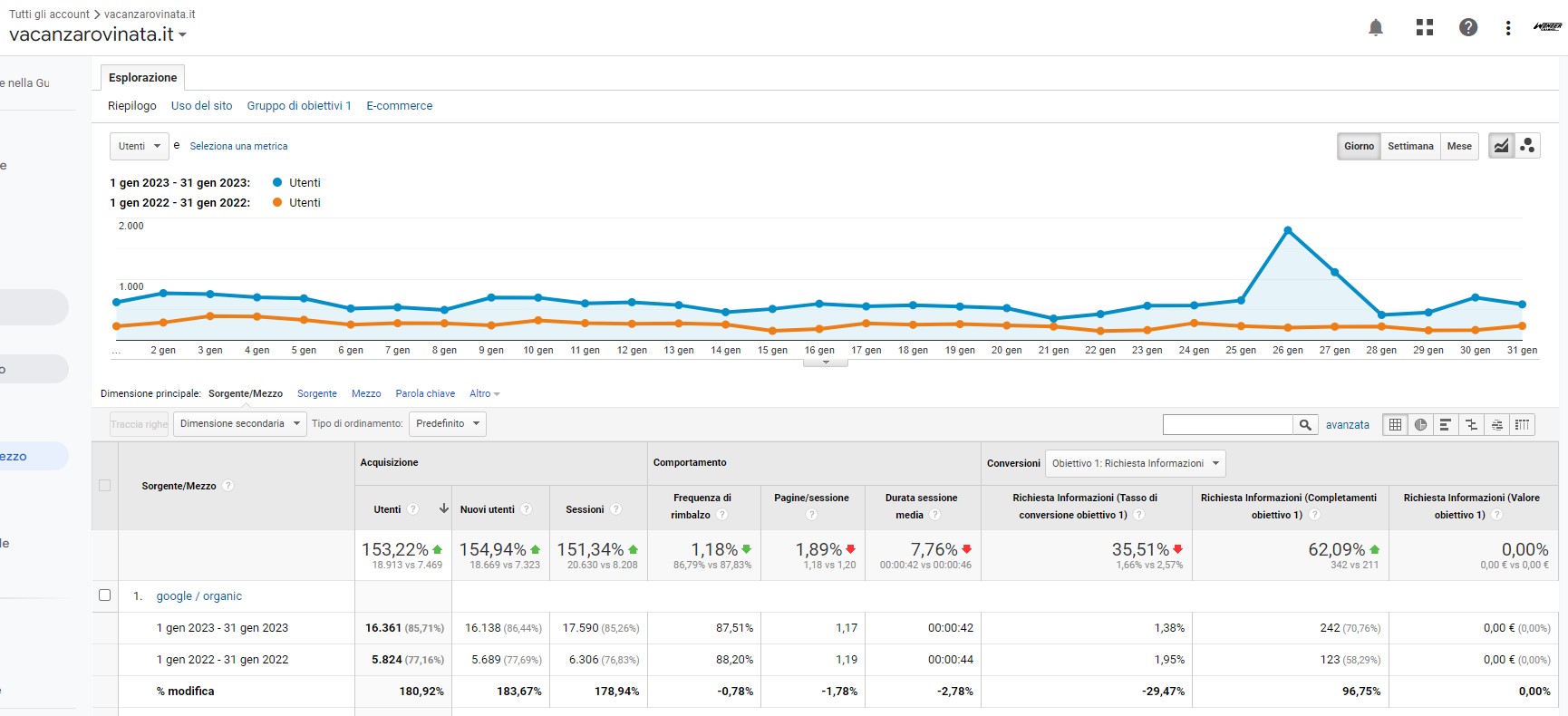Toggle the select-all header checkbox

[x=104, y=486]
